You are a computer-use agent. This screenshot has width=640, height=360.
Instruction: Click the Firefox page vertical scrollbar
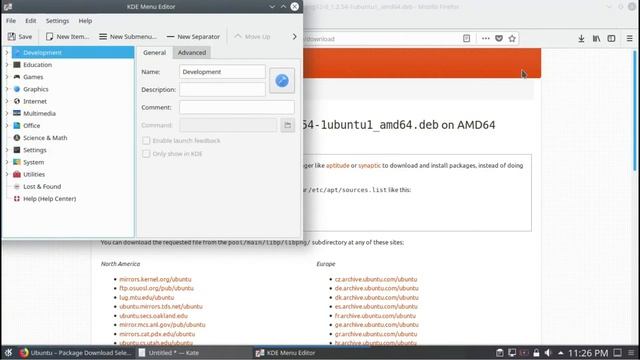tap(635, 111)
